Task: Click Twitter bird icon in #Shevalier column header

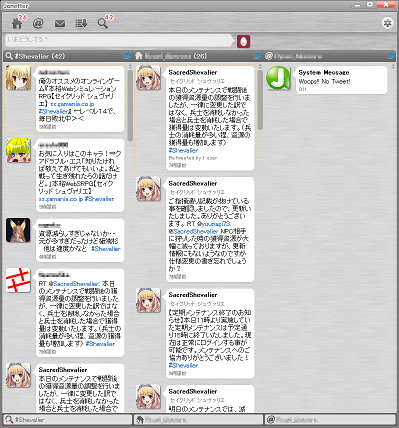Action: coord(127,56)
